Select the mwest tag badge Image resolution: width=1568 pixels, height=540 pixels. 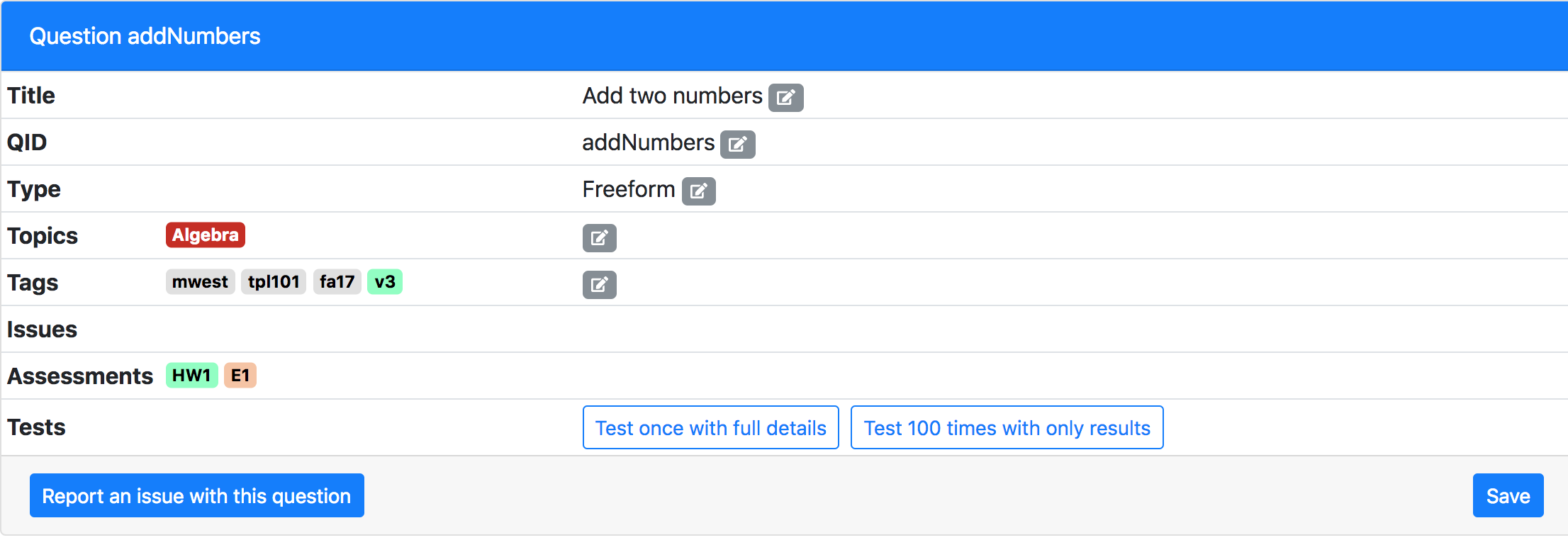click(200, 282)
